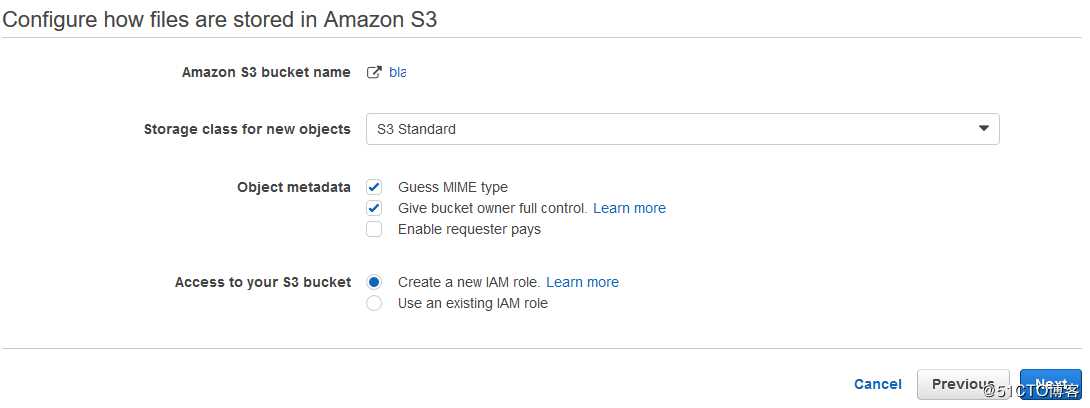Screen dimensions: 1090x408
Task: Open the Storage class S3 Standard dropdown
Action: pyautogui.click(x=683, y=129)
